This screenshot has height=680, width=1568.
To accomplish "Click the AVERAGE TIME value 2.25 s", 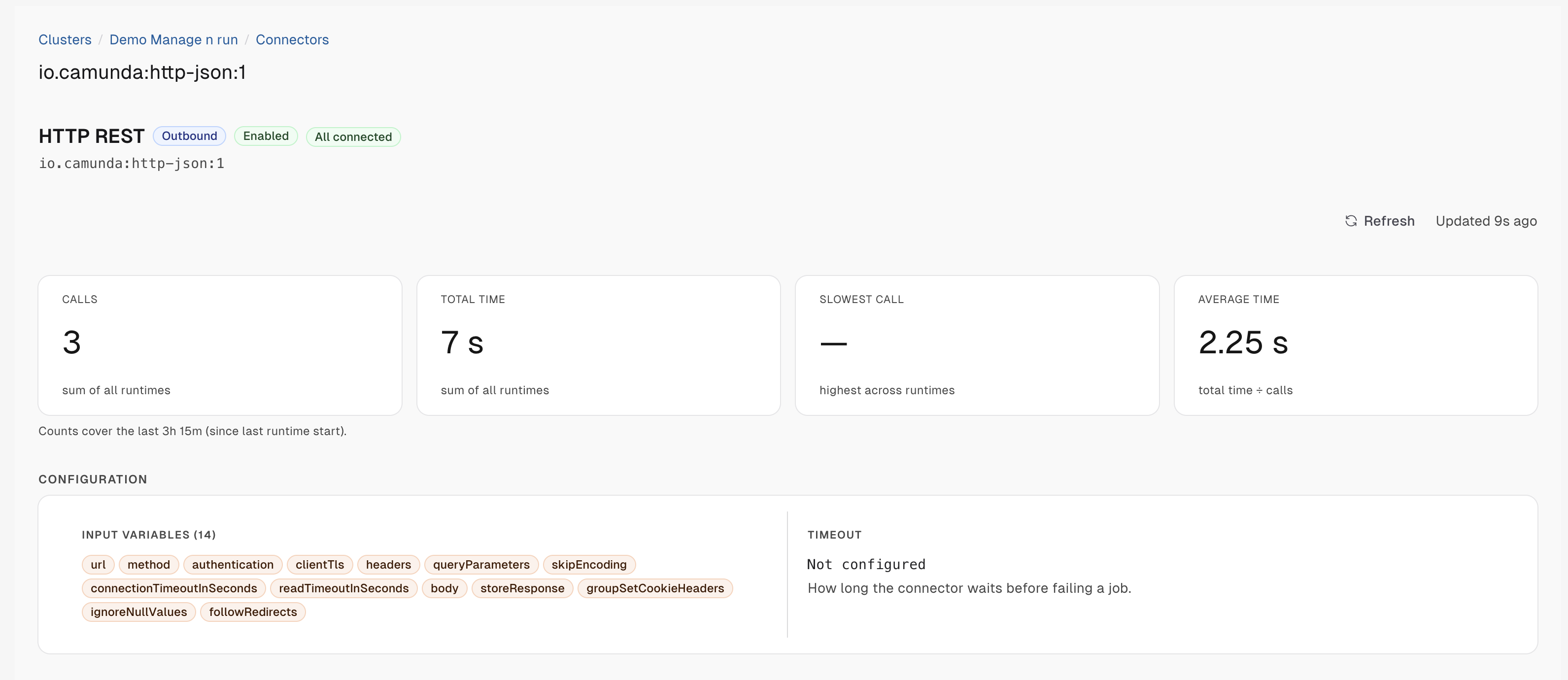I will 1243,342.
